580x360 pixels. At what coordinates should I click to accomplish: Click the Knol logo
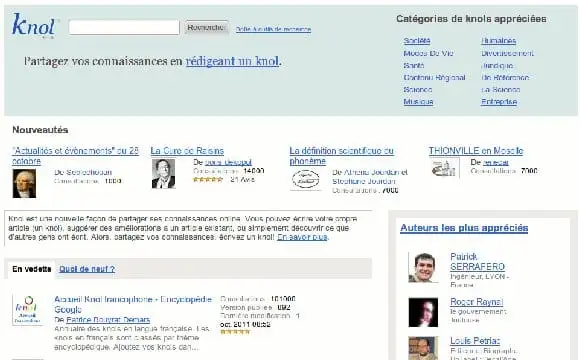(x=34, y=26)
